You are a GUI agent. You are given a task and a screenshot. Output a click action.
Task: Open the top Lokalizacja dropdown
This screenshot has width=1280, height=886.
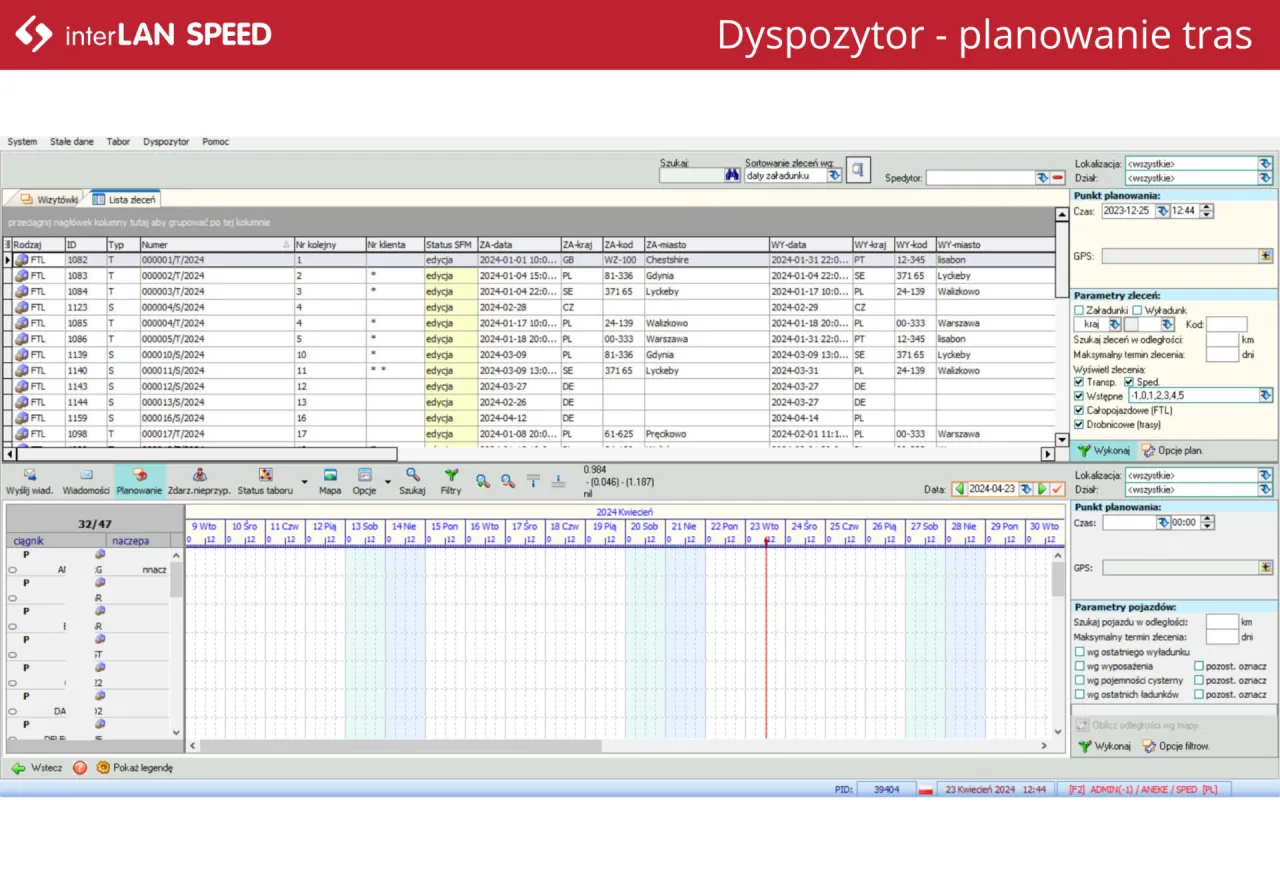point(1265,163)
